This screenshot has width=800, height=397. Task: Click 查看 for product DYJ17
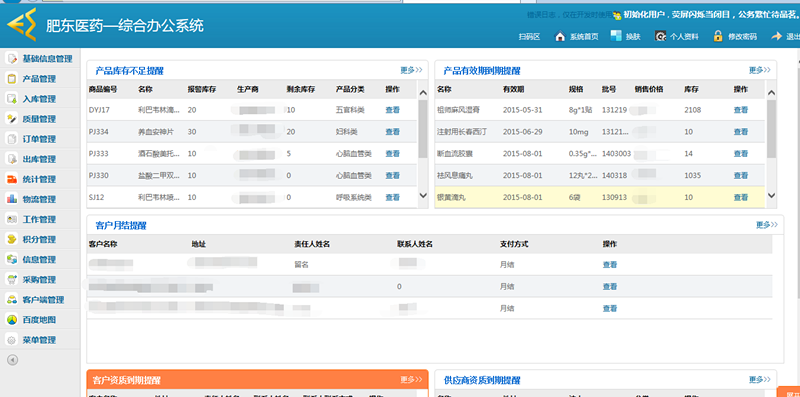[x=392, y=110]
